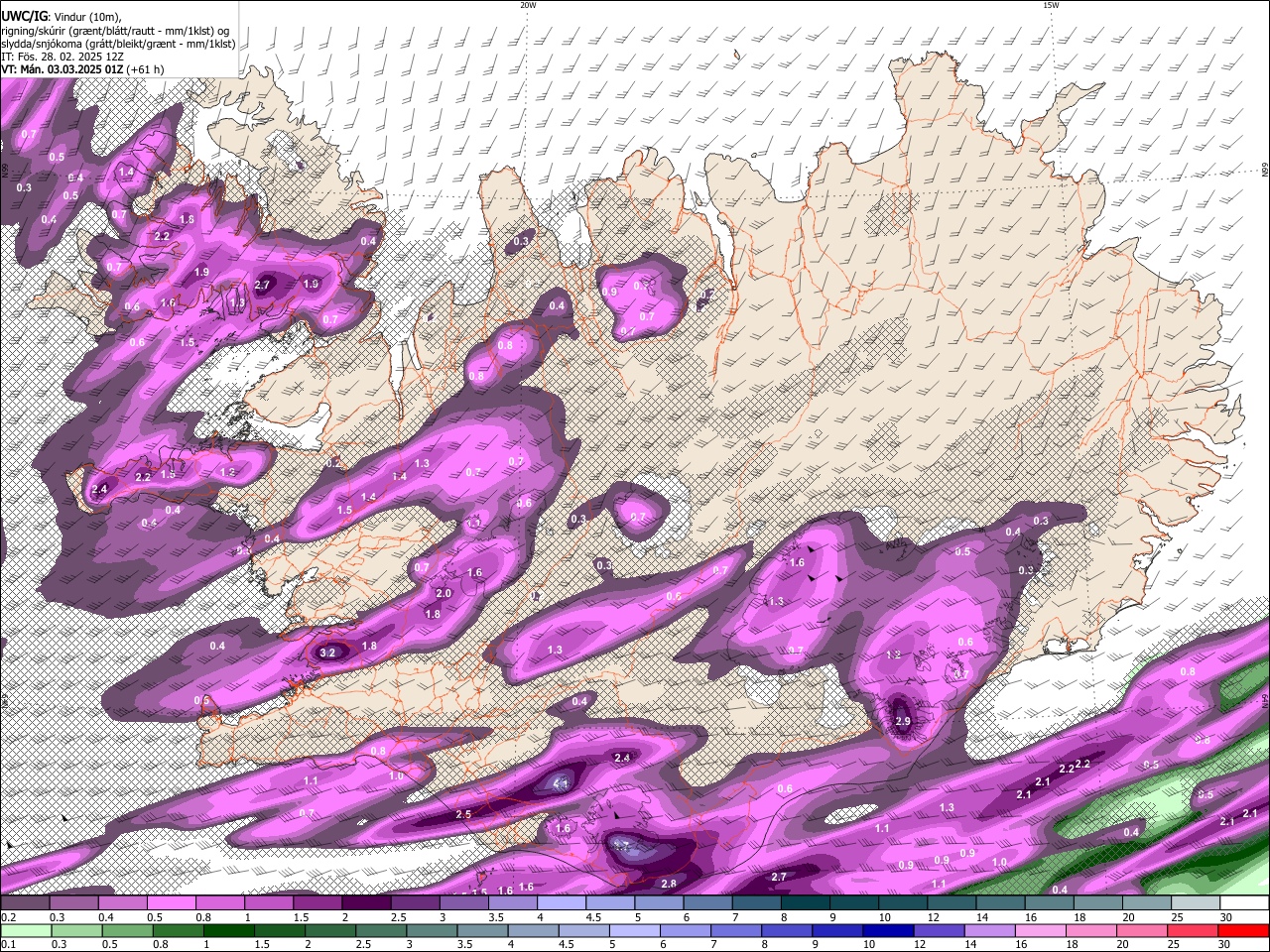
Task: Select upper legend swatch starting at 4
Action: pyautogui.click(x=561, y=903)
